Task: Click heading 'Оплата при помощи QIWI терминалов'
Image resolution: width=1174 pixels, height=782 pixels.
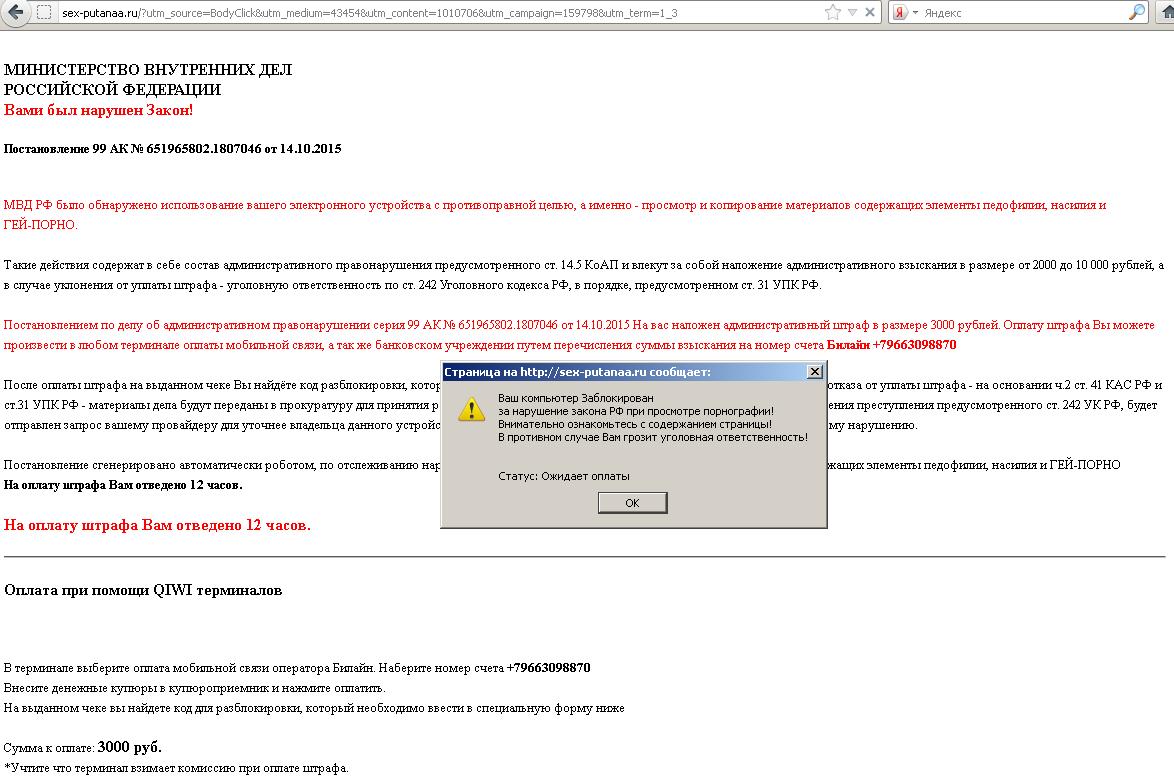Action: pos(143,590)
